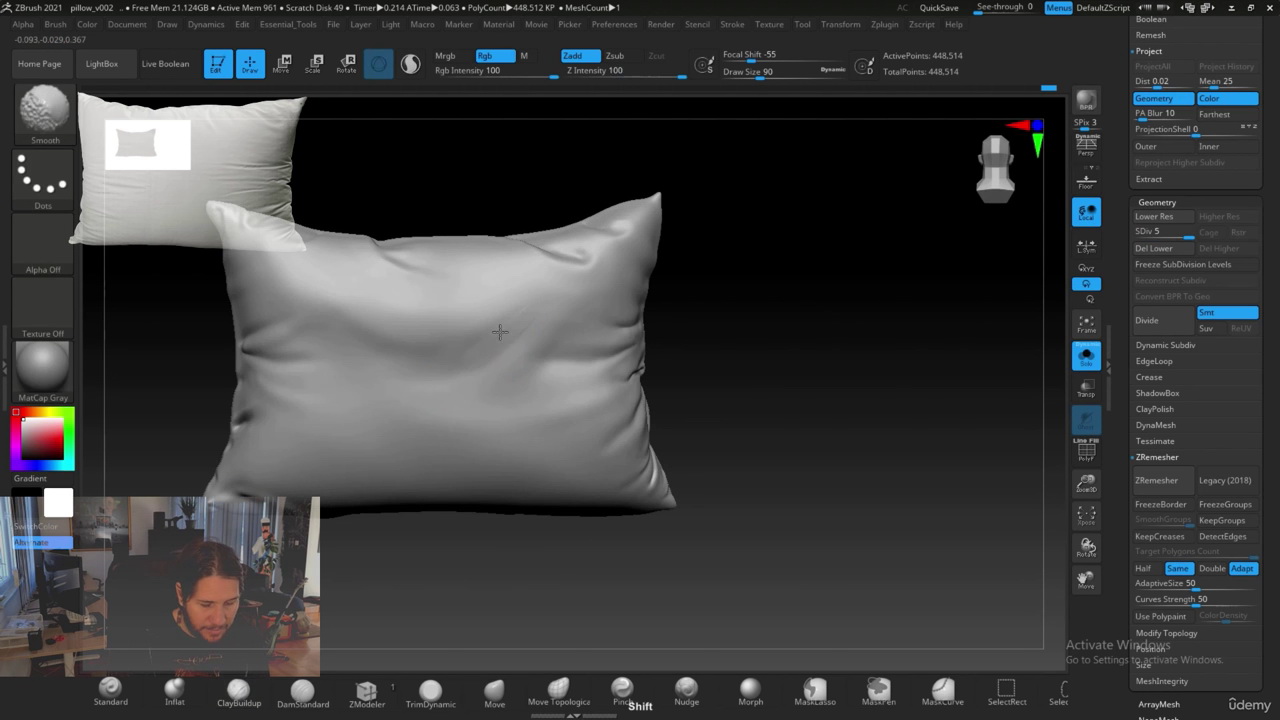The height and width of the screenshot is (720, 1280).
Task: Toggle Mrgb mode
Action: (x=445, y=56)
